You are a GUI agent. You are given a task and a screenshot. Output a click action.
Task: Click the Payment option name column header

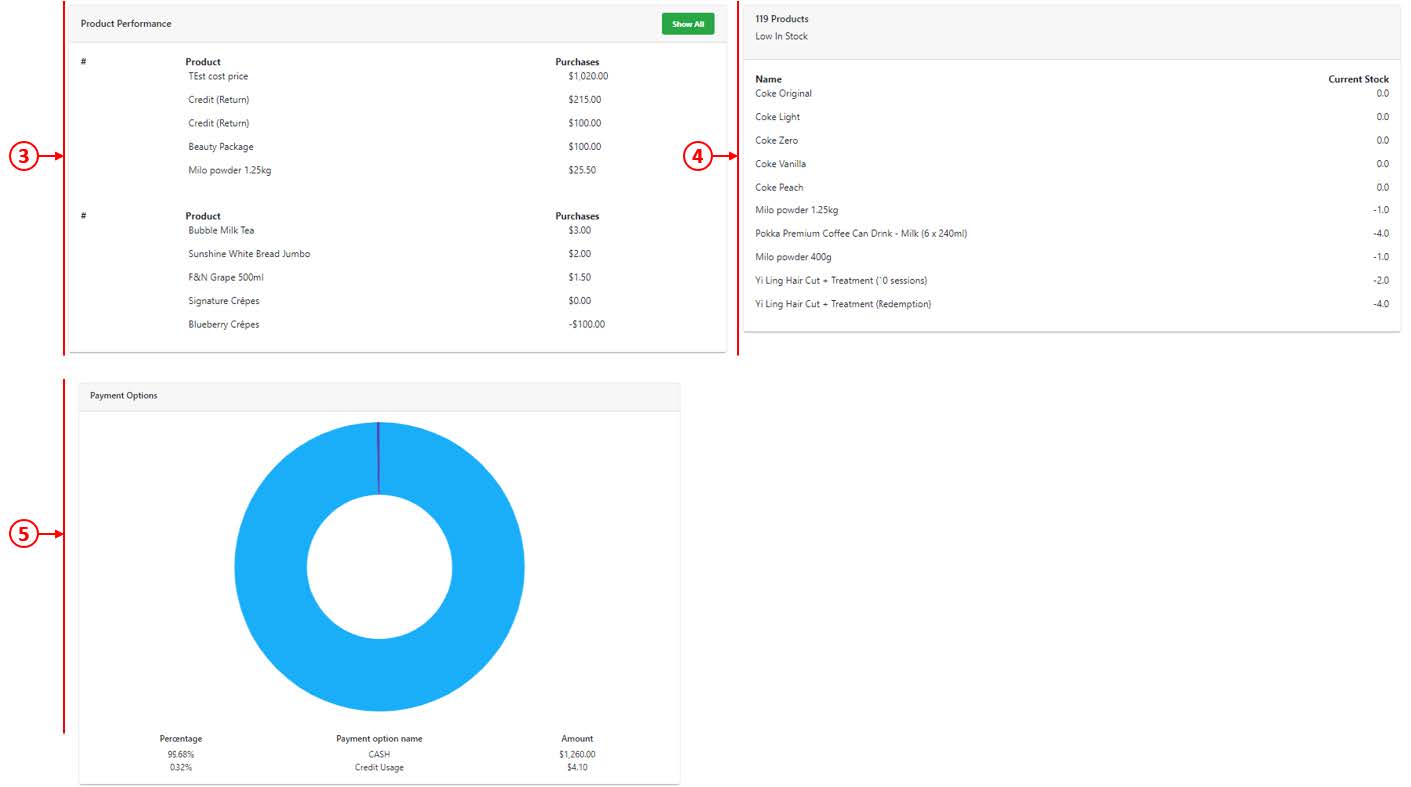[x=379, y=739]
